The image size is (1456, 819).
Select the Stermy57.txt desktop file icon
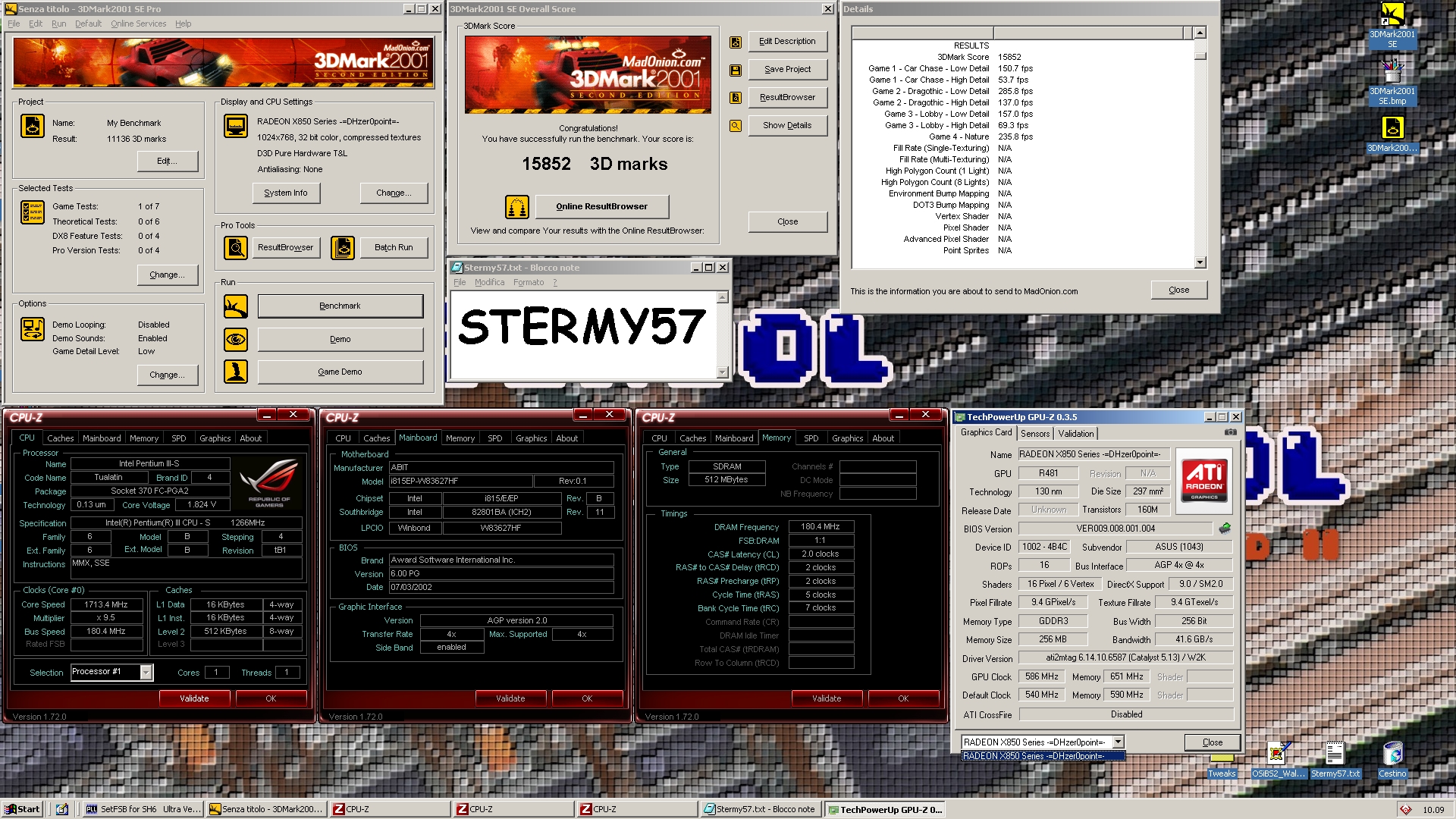(x=1335, y=760)
